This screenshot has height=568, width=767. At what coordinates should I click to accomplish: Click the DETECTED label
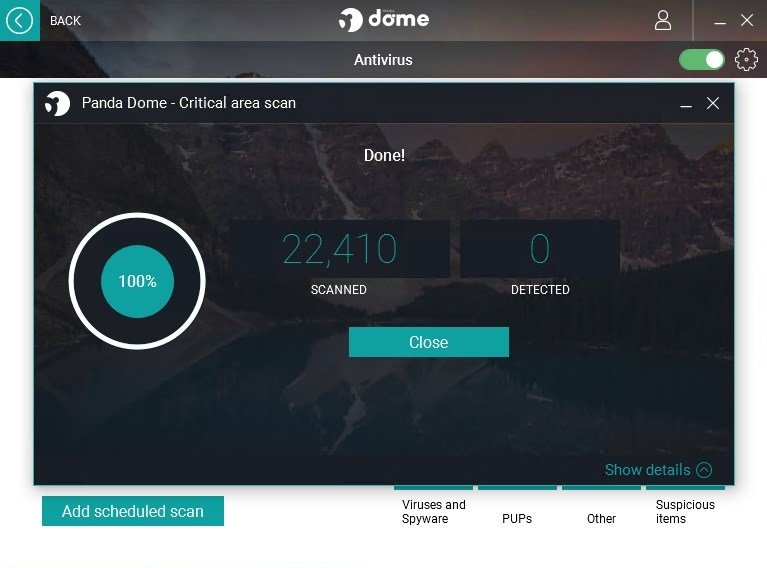[540, 290]
